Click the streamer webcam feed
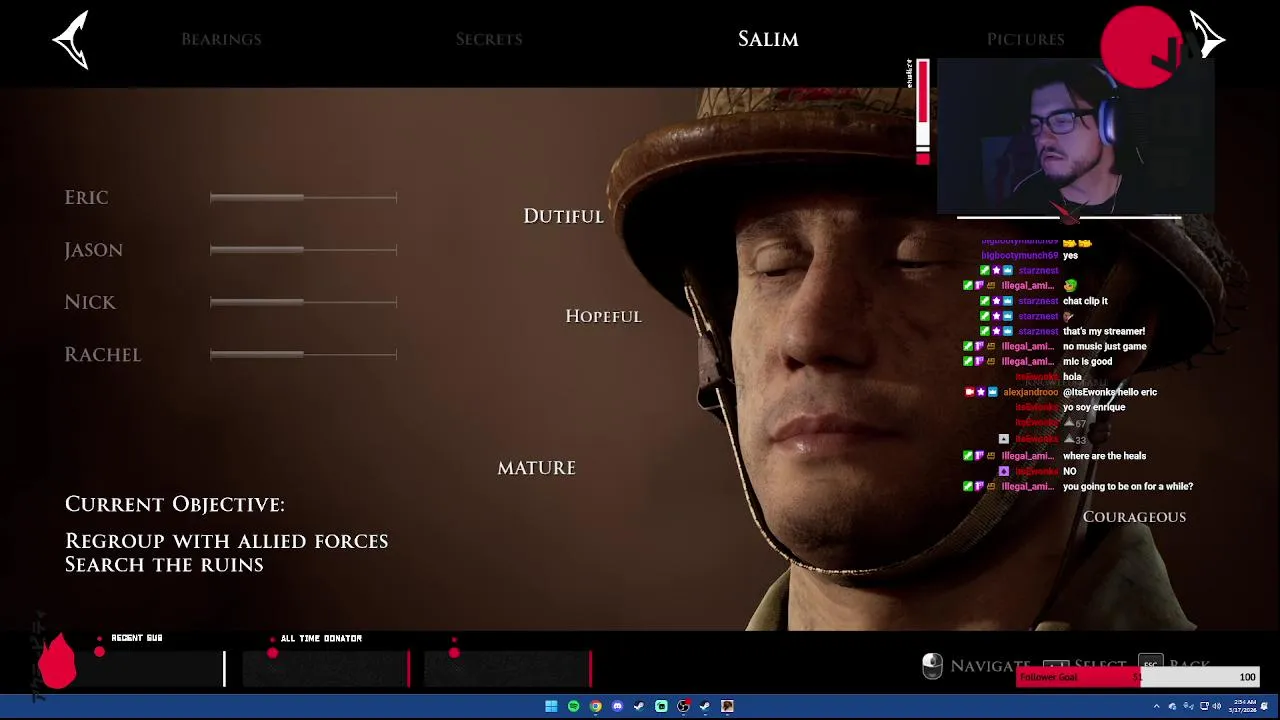 [1075, 137]
